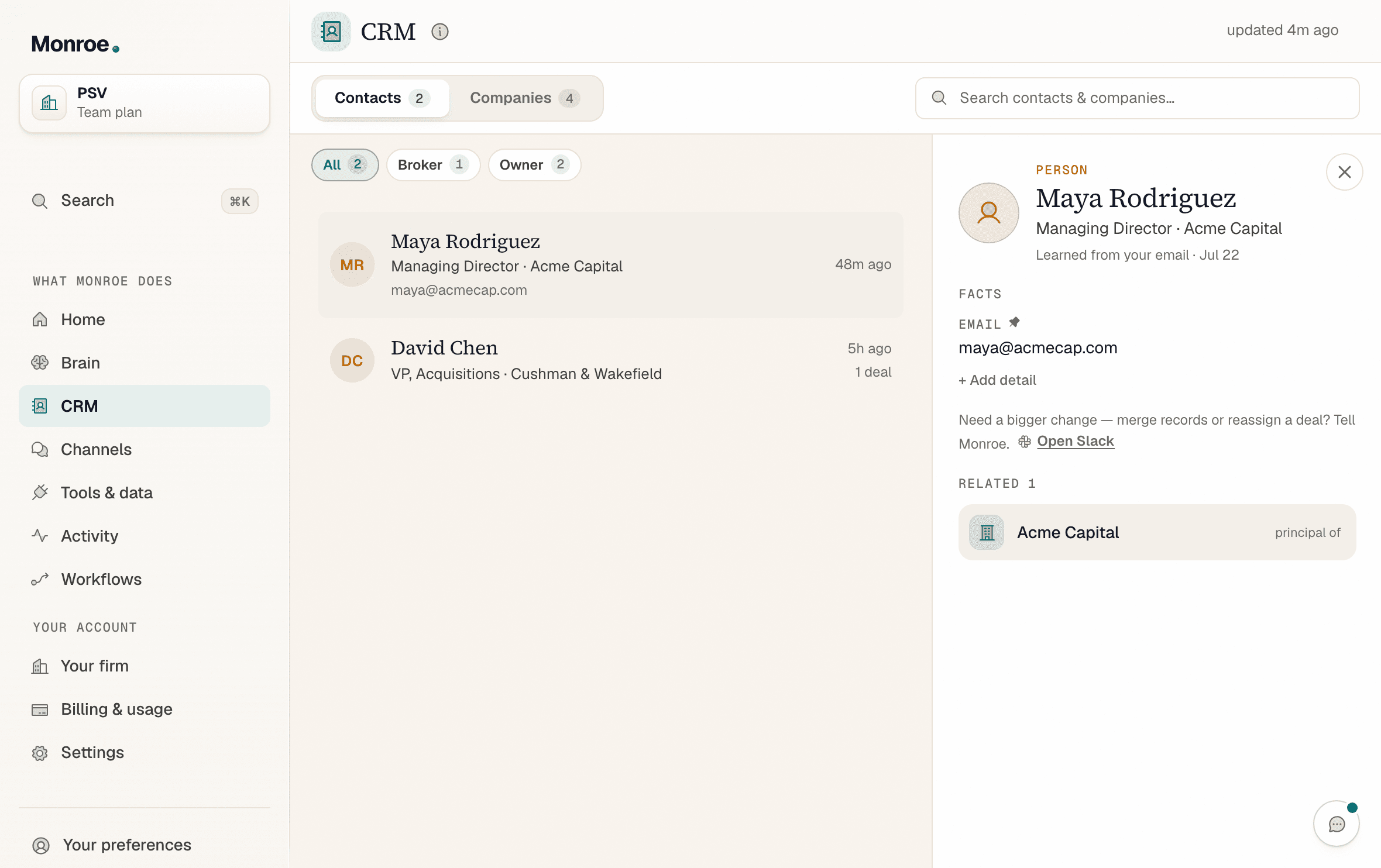Click the Channels chat bubbles icon
Image resolution: width=1381 pixels, height=868 pixels.
(x=40, y=449)
